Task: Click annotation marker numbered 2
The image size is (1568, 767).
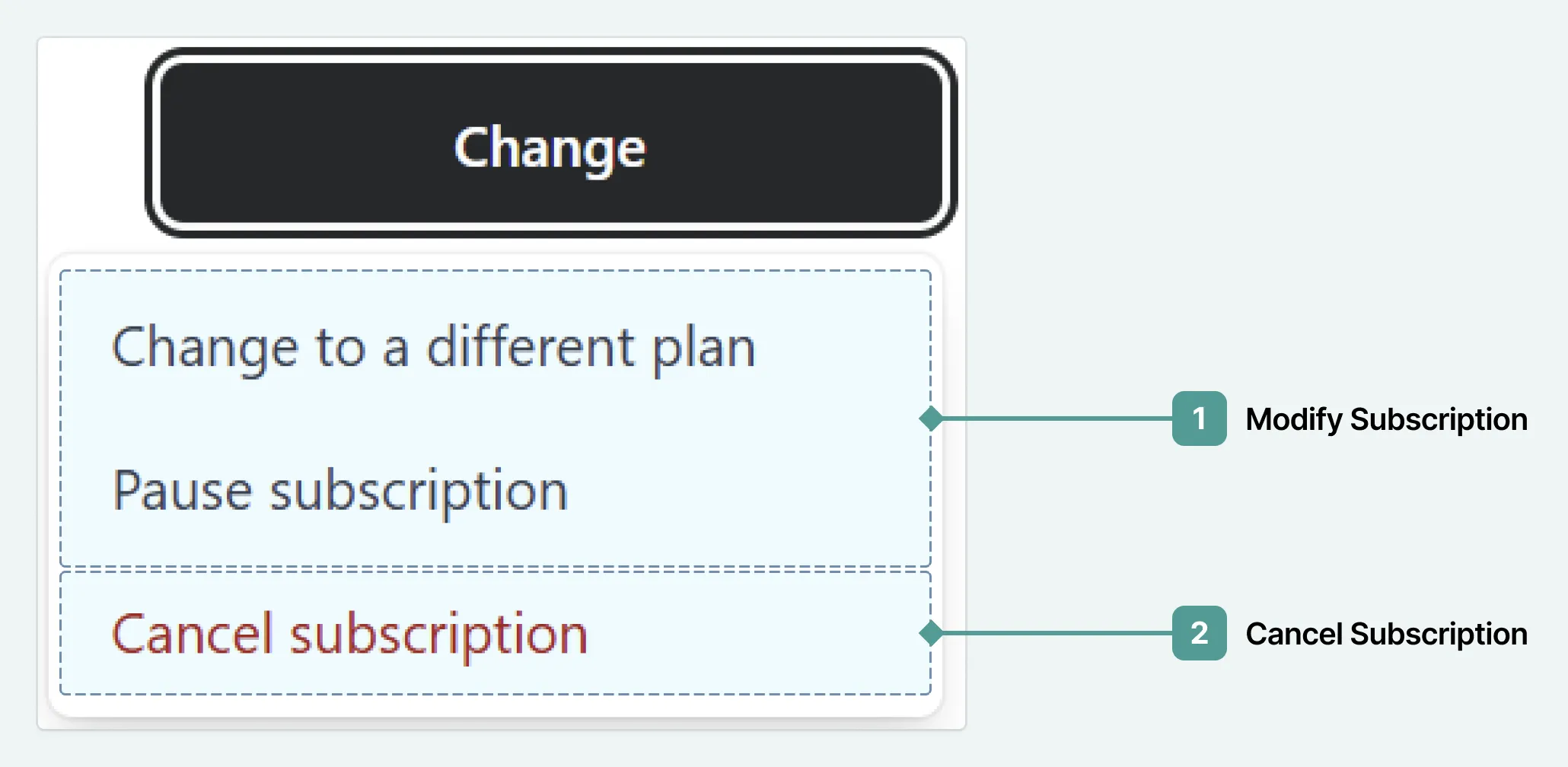Action: (x=1200, y=633)
